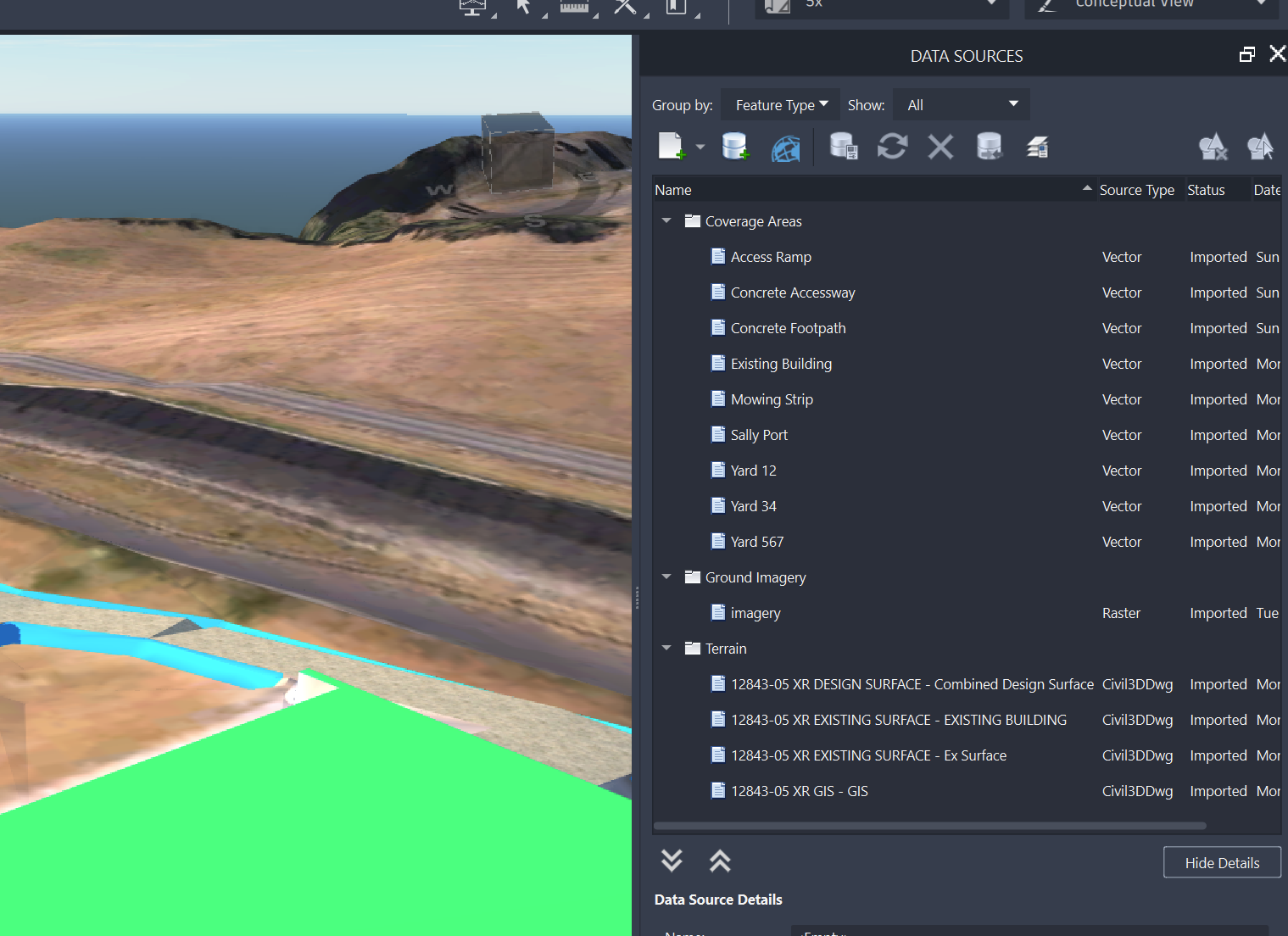The width and height of the screenshot is (1288, 936).
Task: Collapse all groups with double up chevron
Action: pyautogui.click(x=720, y=861)
